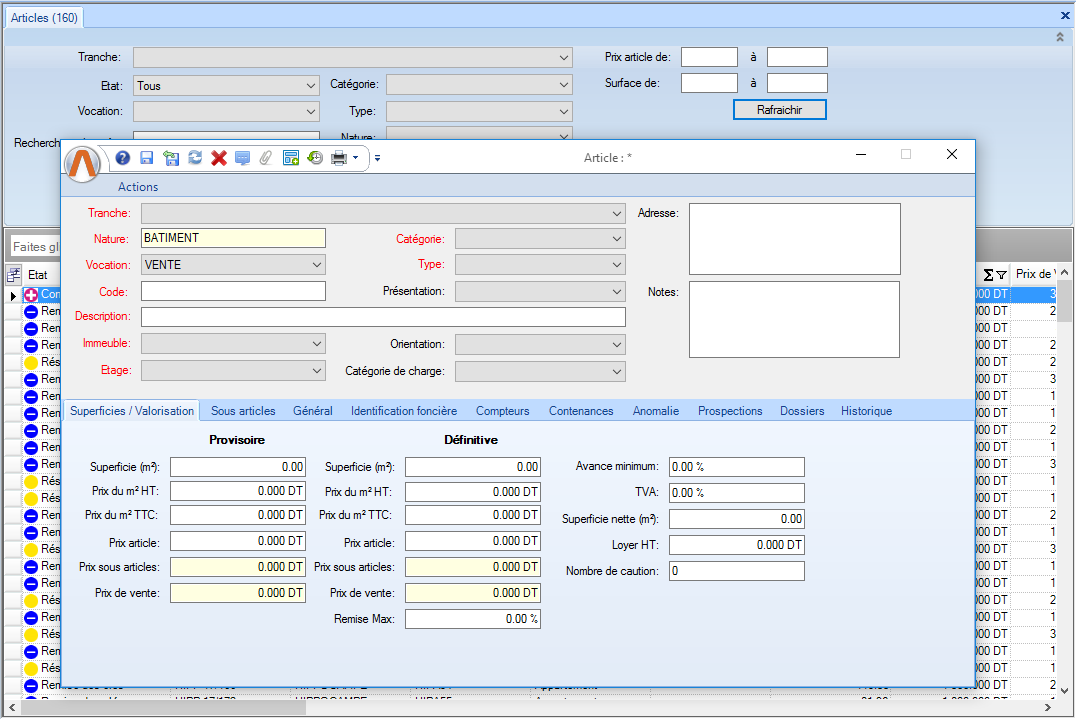Open the paperclip attachments icon
The height and width of the screenshot is (719, 1076).
click(266, 158)
